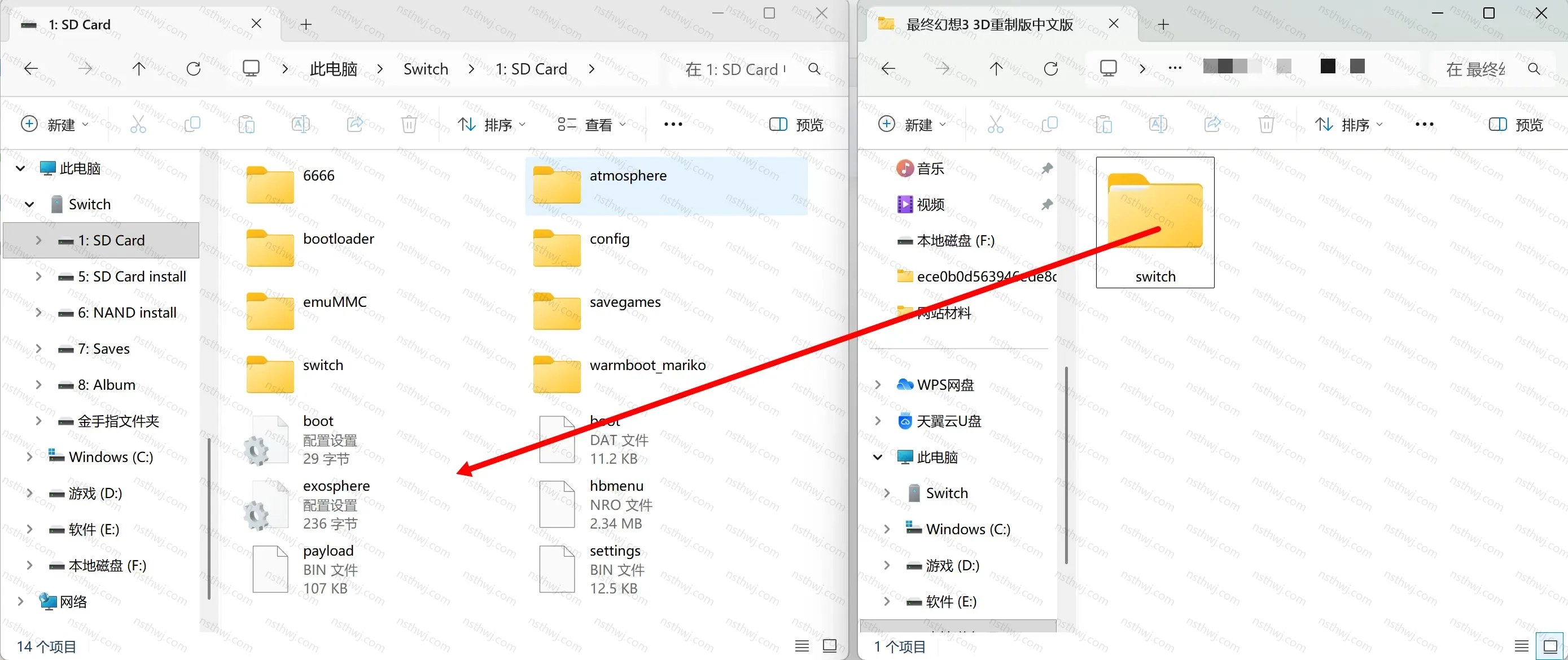Screen dimensions: 1568x660
Task: Open more options menu in SD Card window
Action: coord(673,124)
